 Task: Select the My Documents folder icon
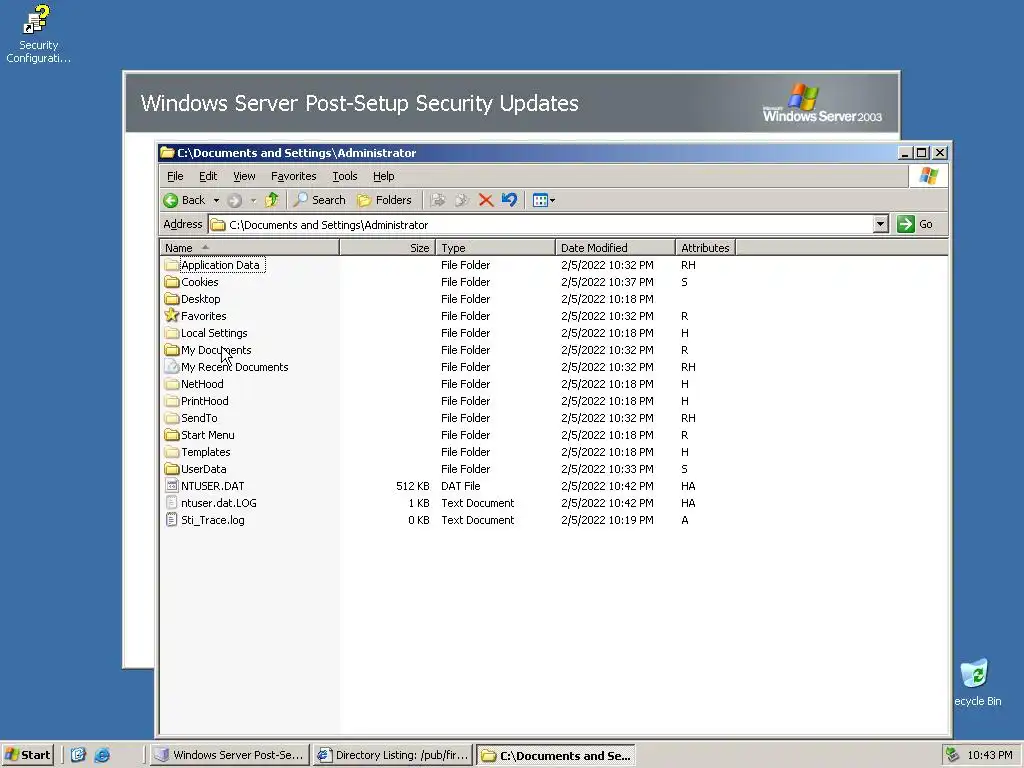(172, 350)
